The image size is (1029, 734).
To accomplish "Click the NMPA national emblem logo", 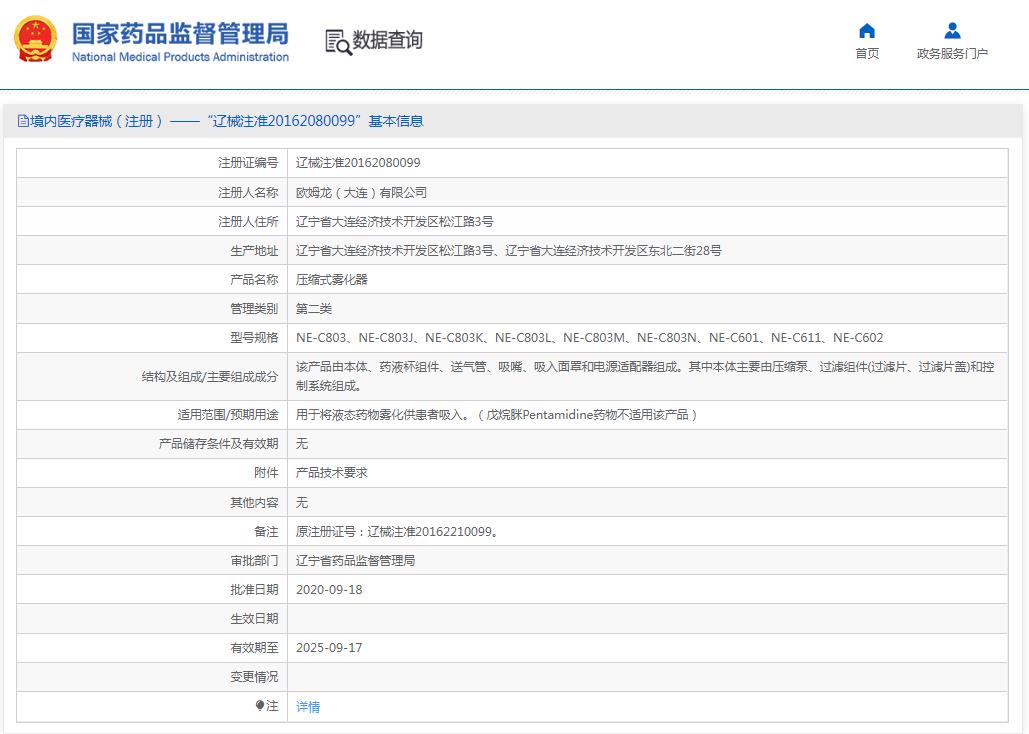I will [36, 40].
